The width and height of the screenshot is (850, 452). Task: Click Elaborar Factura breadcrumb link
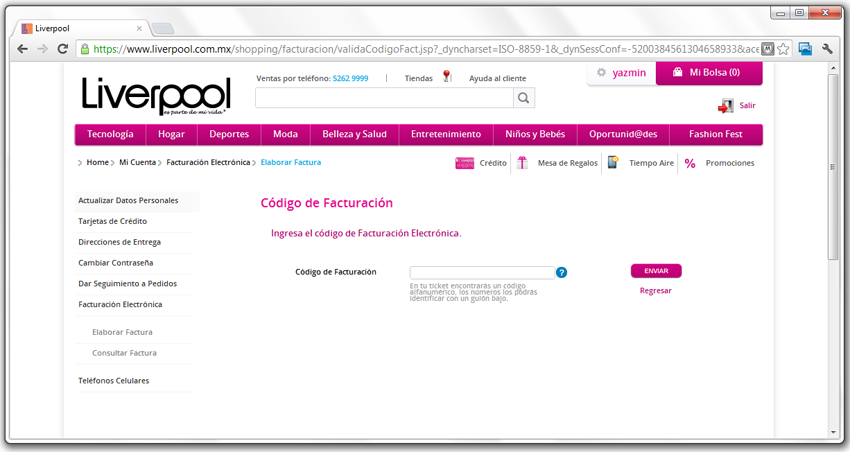click(x=291, y=162)
